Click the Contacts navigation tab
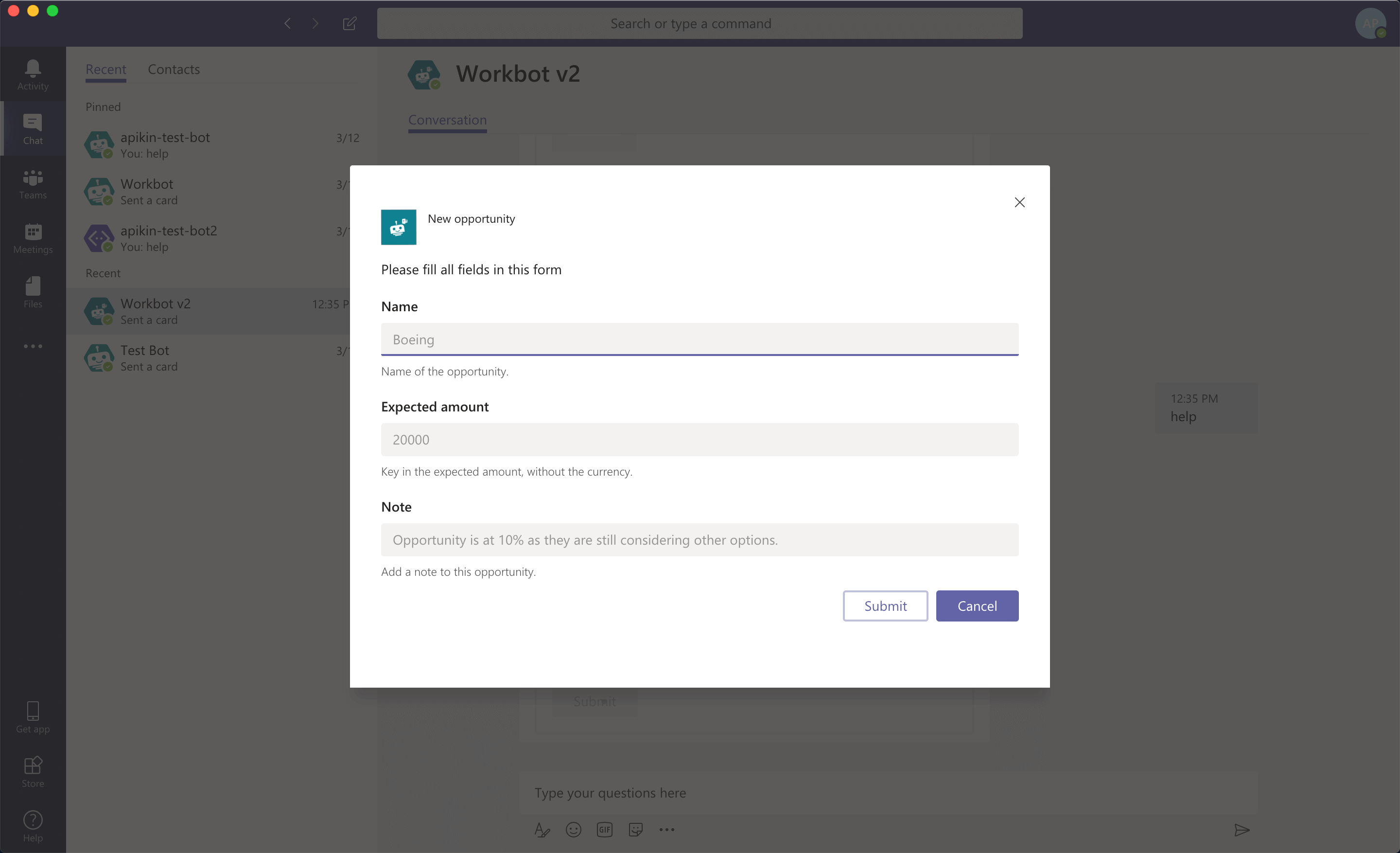This screenshot has width=1400, height=853. pos(173,68)
